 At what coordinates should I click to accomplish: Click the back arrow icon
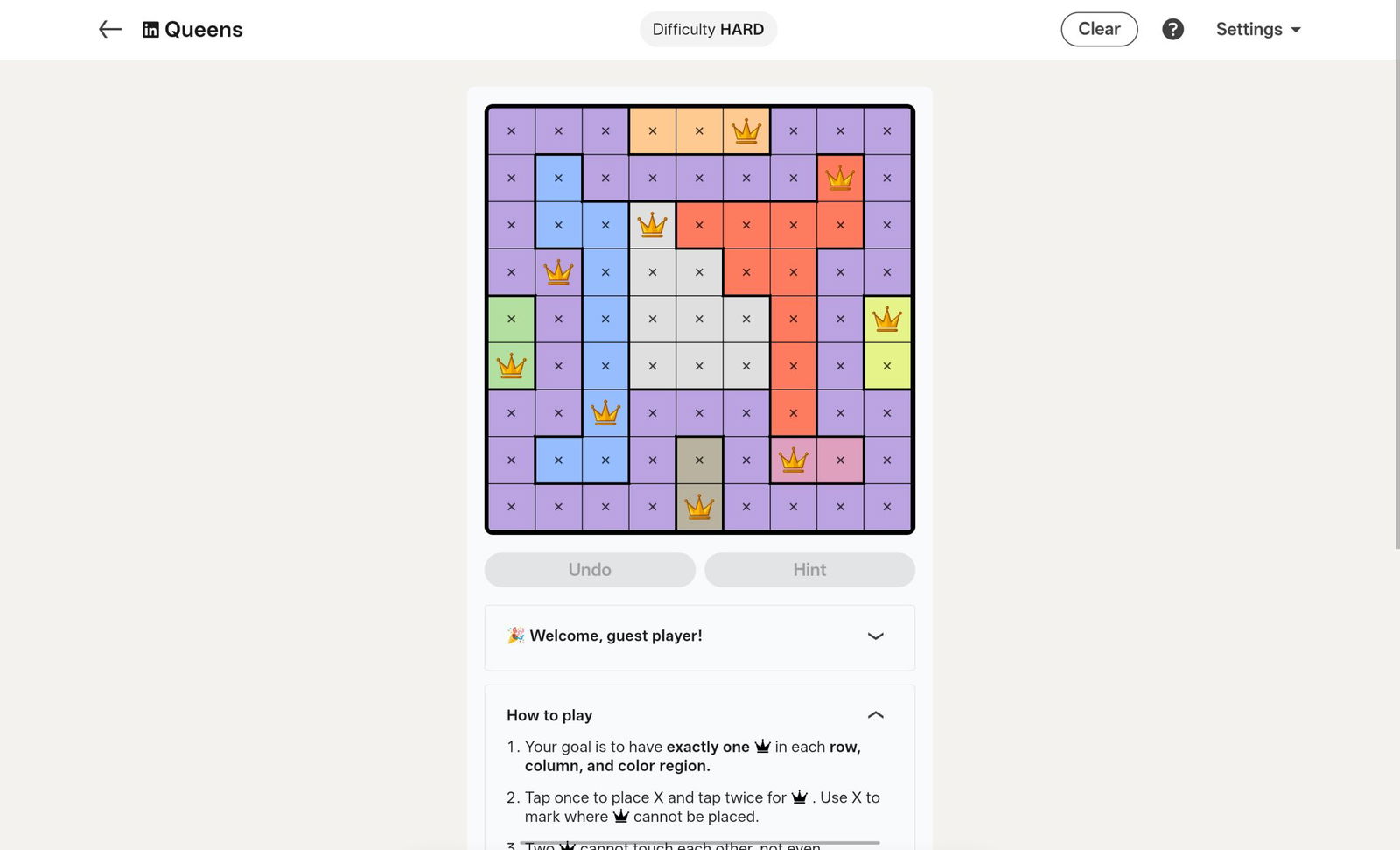109,30
